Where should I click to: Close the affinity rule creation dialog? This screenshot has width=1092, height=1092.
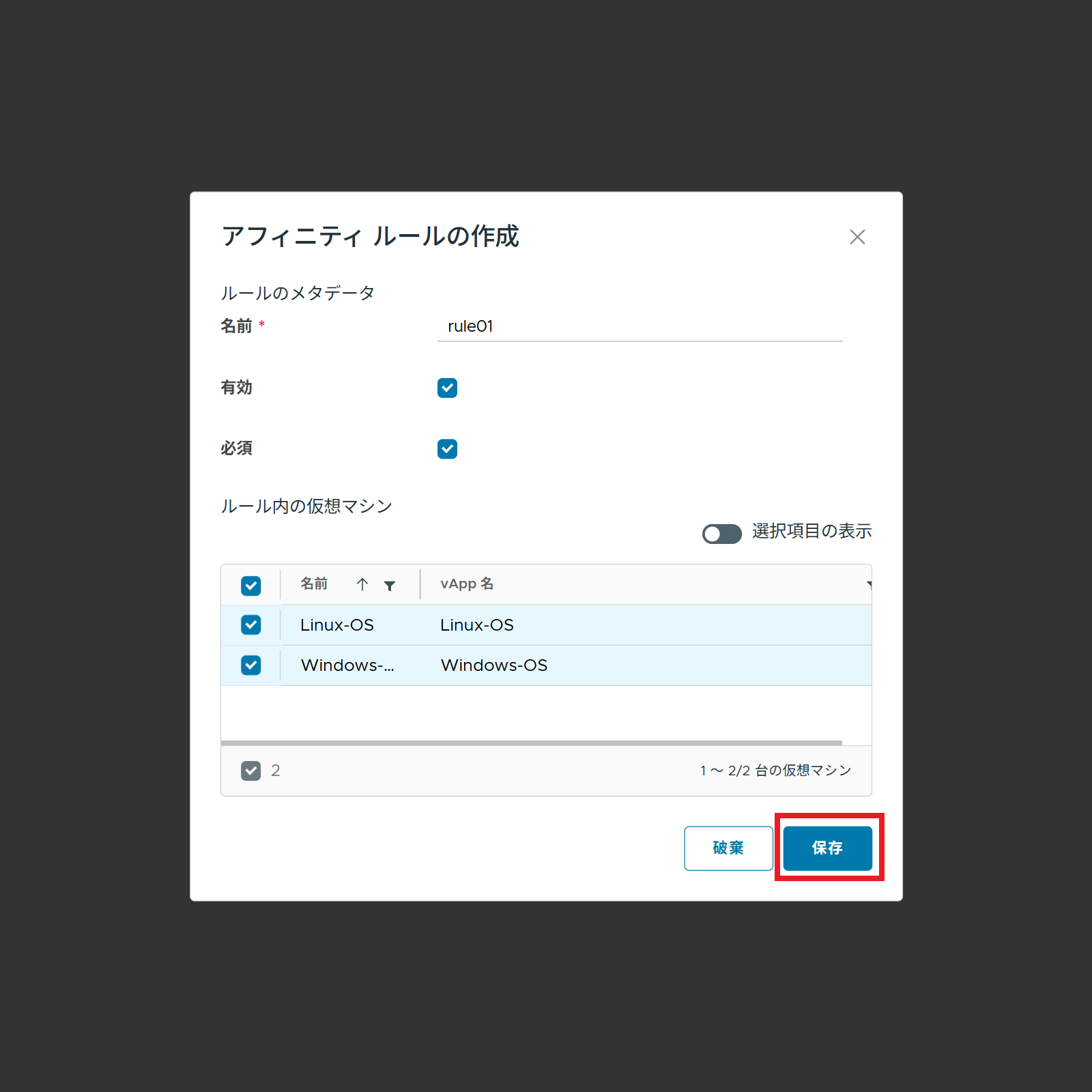click(857, 237)
